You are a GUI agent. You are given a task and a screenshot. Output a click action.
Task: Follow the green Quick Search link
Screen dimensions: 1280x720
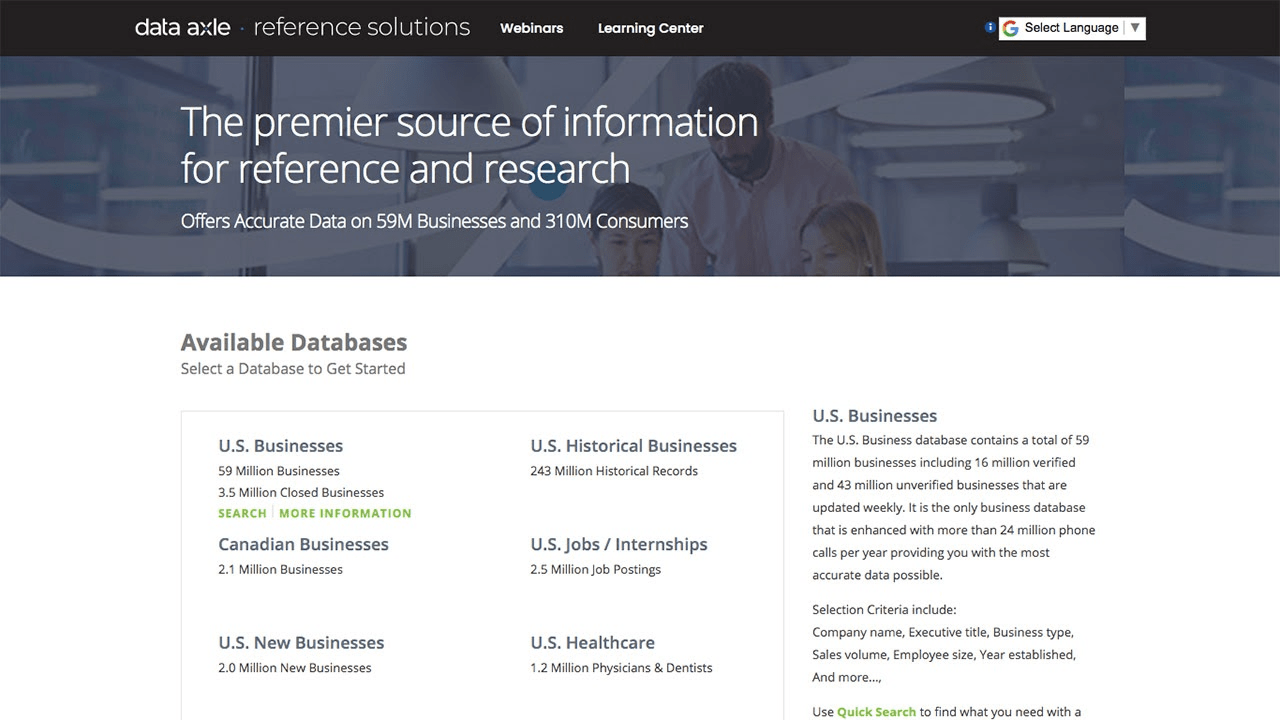(876, 712)
